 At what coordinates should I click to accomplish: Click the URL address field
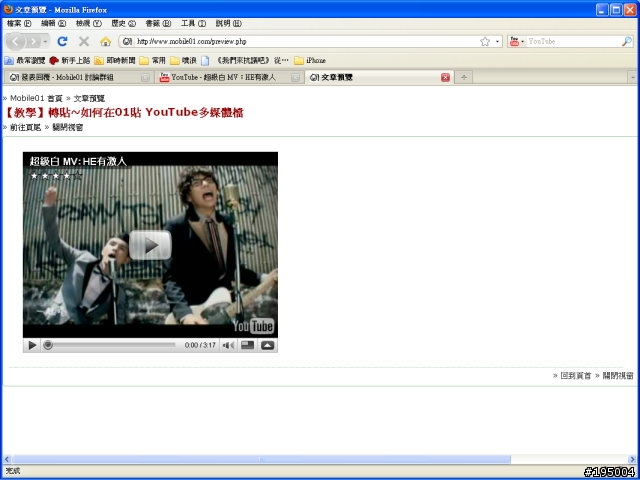tap(306, 41)
